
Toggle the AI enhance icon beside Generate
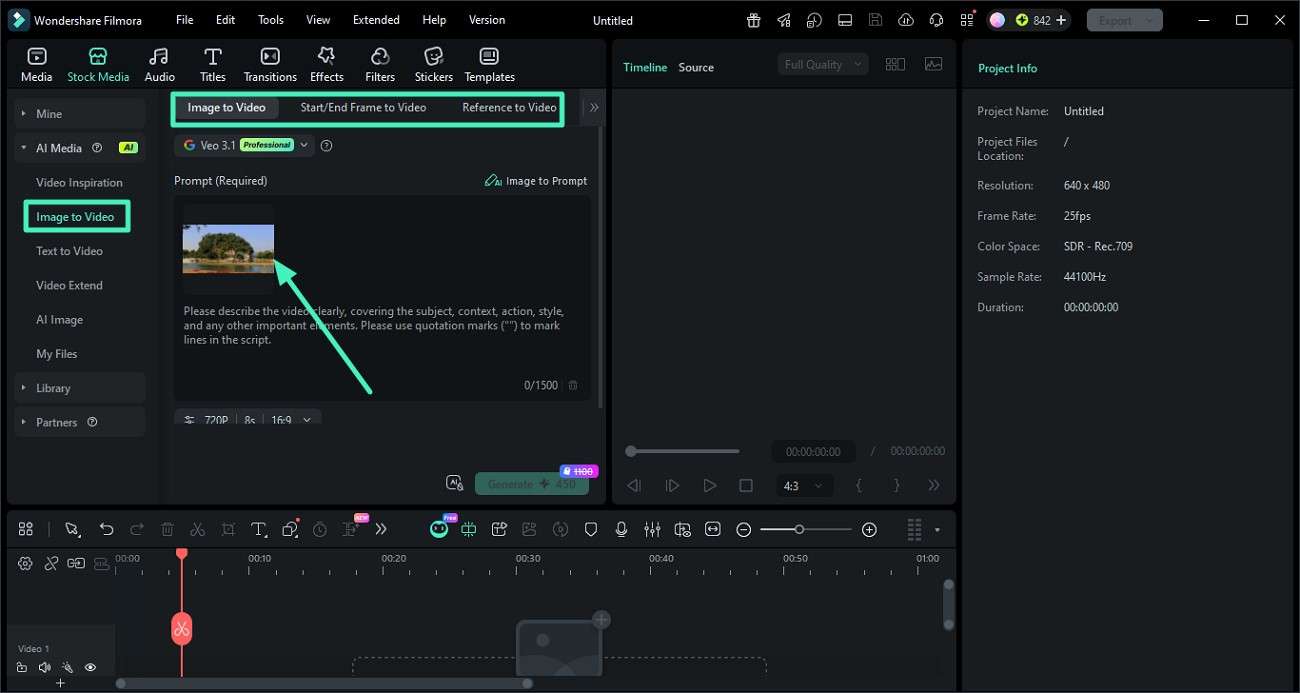454,483
